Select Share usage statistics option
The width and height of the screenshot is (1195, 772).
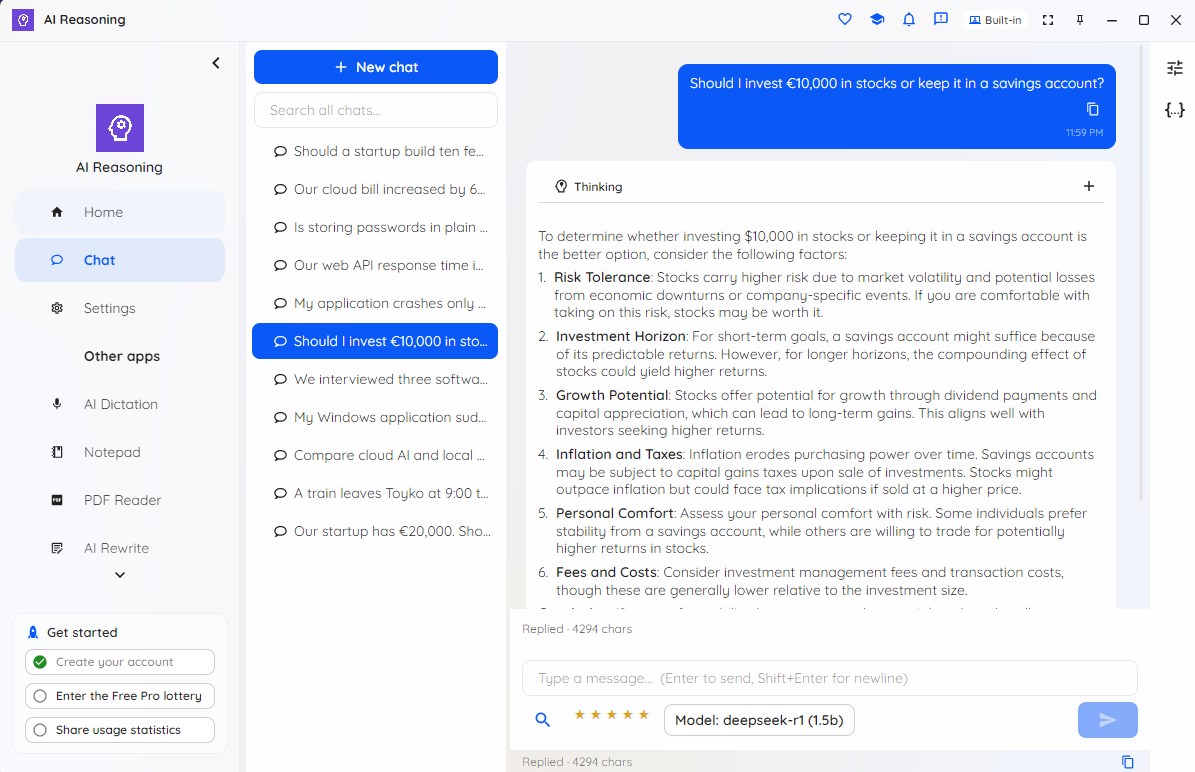point(120,729)
